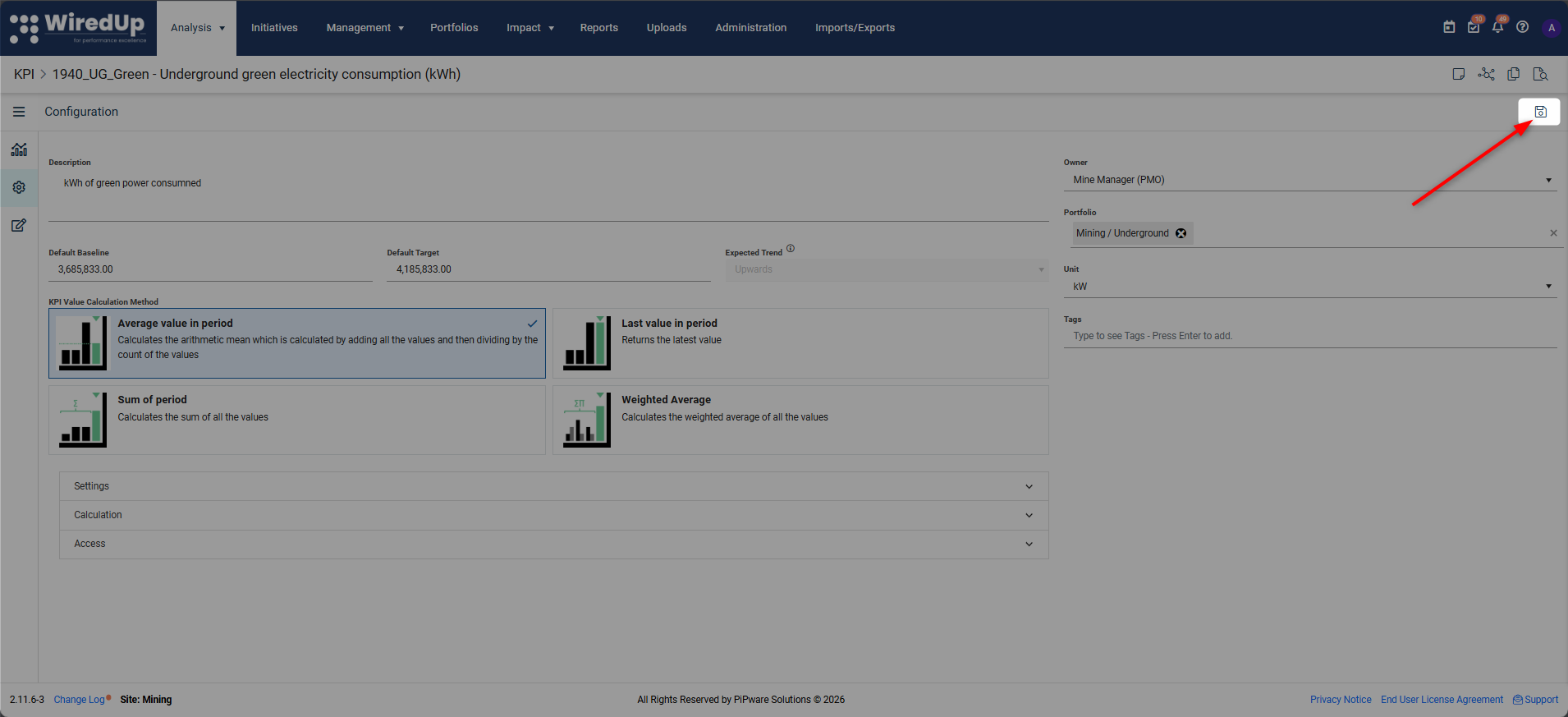Toggle the hamburger side menu
Viewport: 1568px width, 717px height.
[x=19, y=112]
